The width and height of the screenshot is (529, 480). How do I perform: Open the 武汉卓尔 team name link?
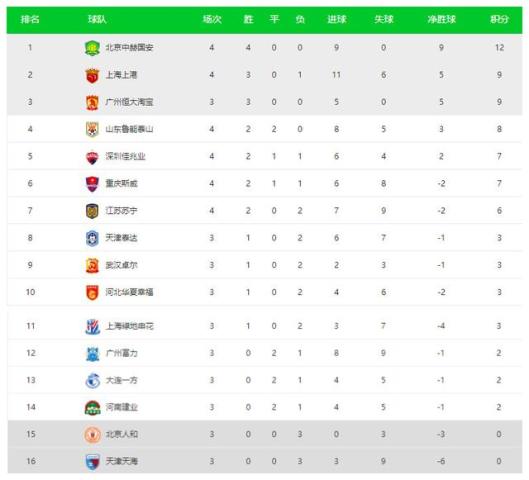tap(121, 265)
